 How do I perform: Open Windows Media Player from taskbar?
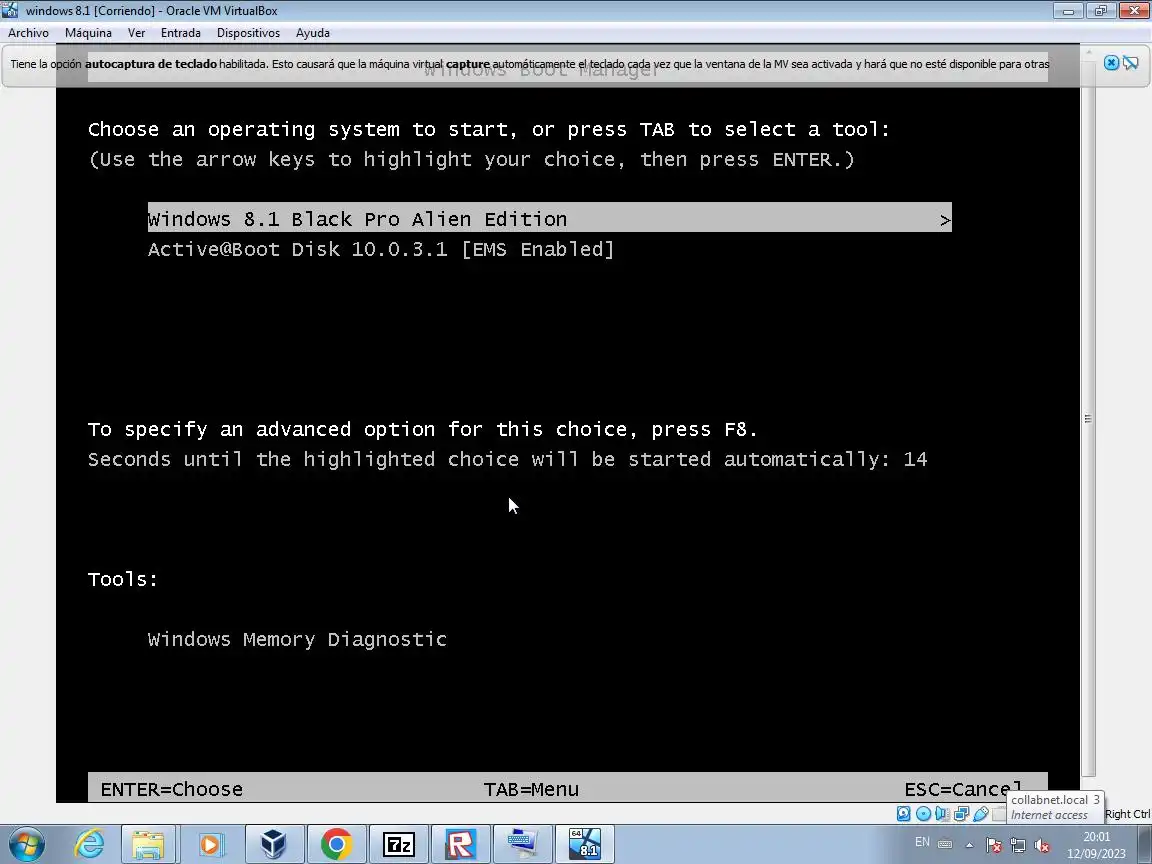click(x=210, y=844)
